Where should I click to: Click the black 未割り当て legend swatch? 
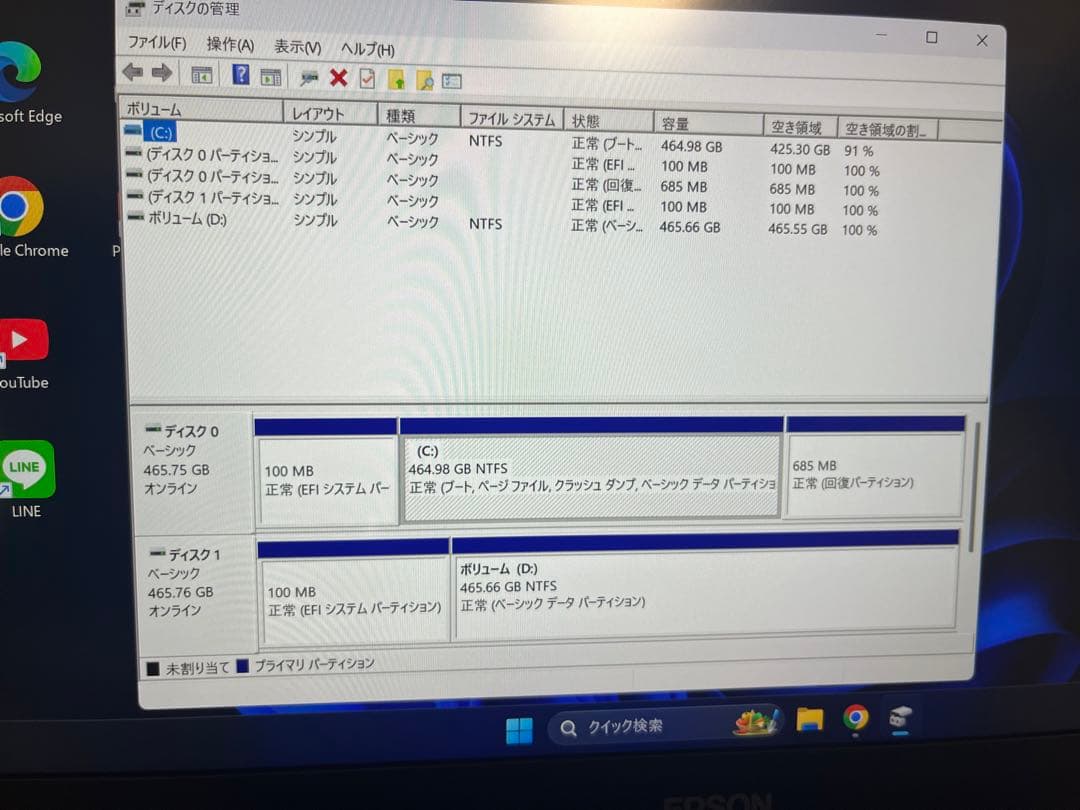coord(153,668)
